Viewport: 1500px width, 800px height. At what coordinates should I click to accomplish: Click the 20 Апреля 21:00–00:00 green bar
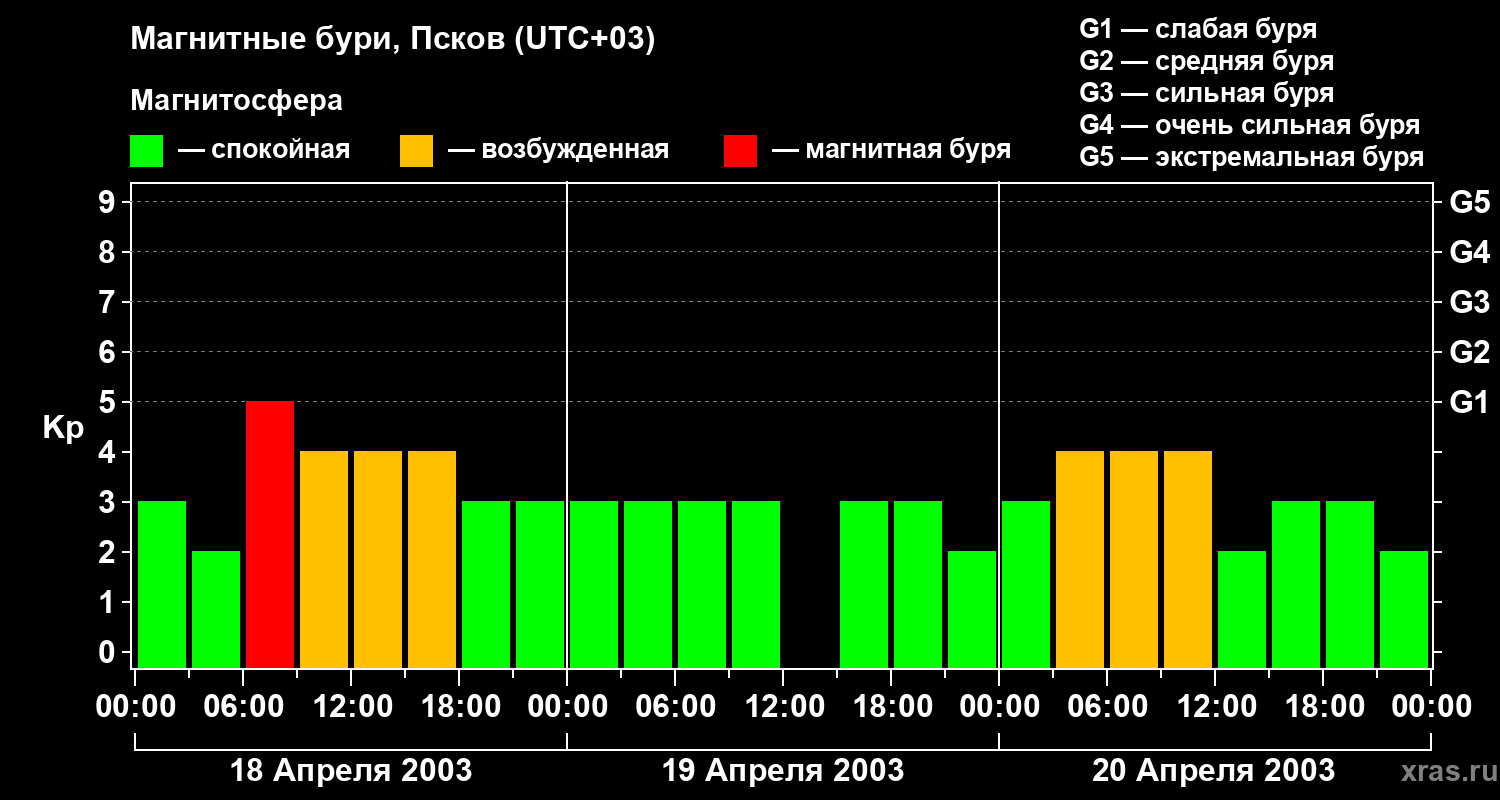pyautogui.click(x=1404, y=609)
